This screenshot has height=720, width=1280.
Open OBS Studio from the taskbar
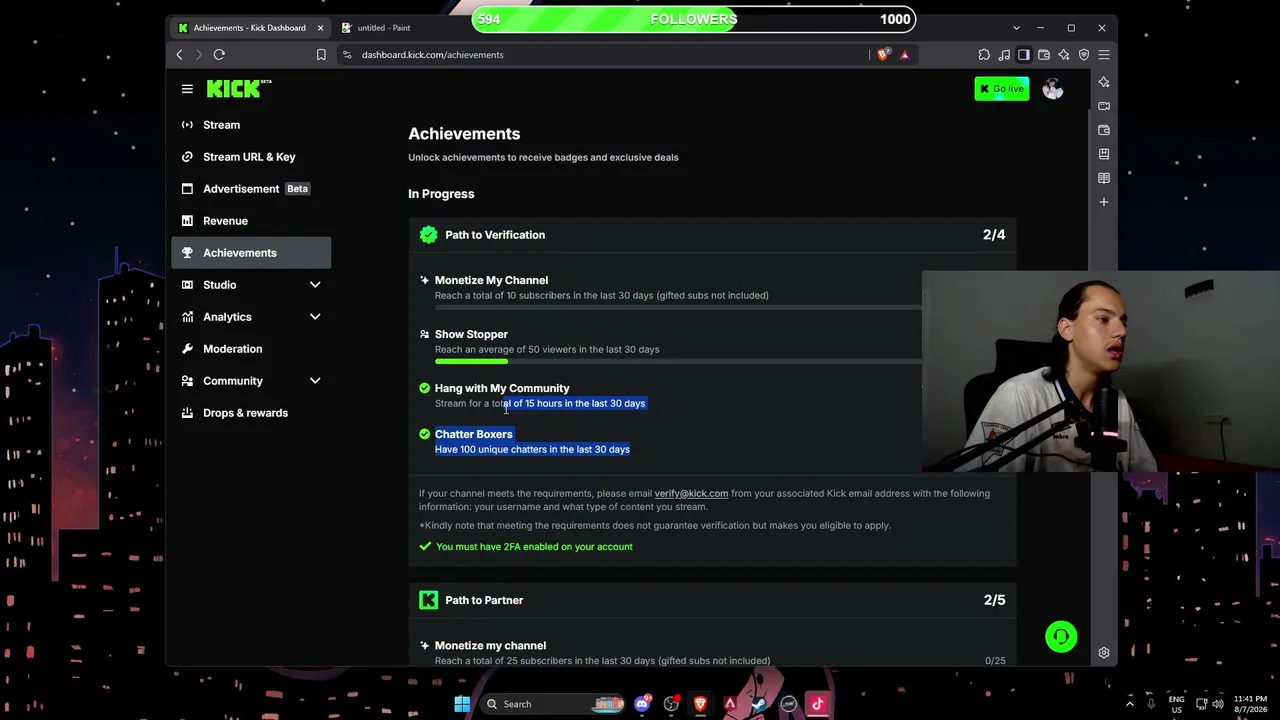pos(671,704)
